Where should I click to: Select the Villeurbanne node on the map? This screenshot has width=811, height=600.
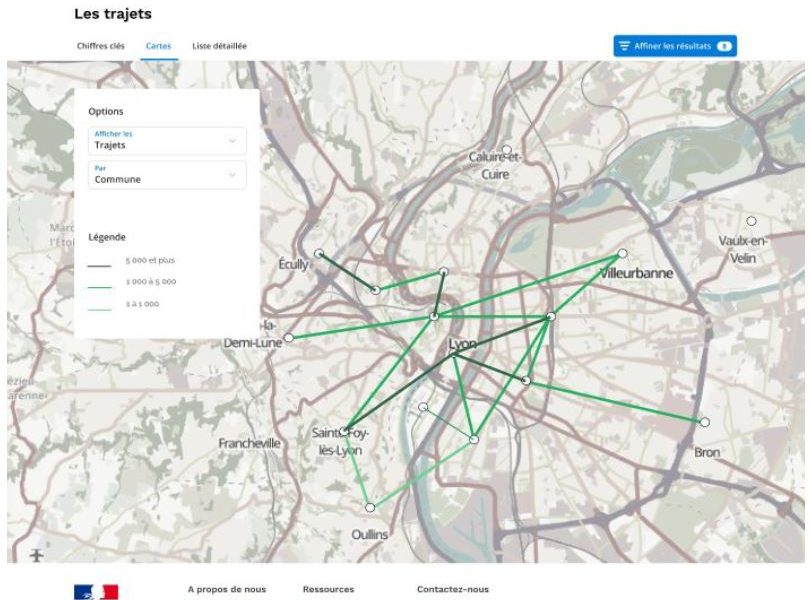pyautogui.click(x=622, y=253)
